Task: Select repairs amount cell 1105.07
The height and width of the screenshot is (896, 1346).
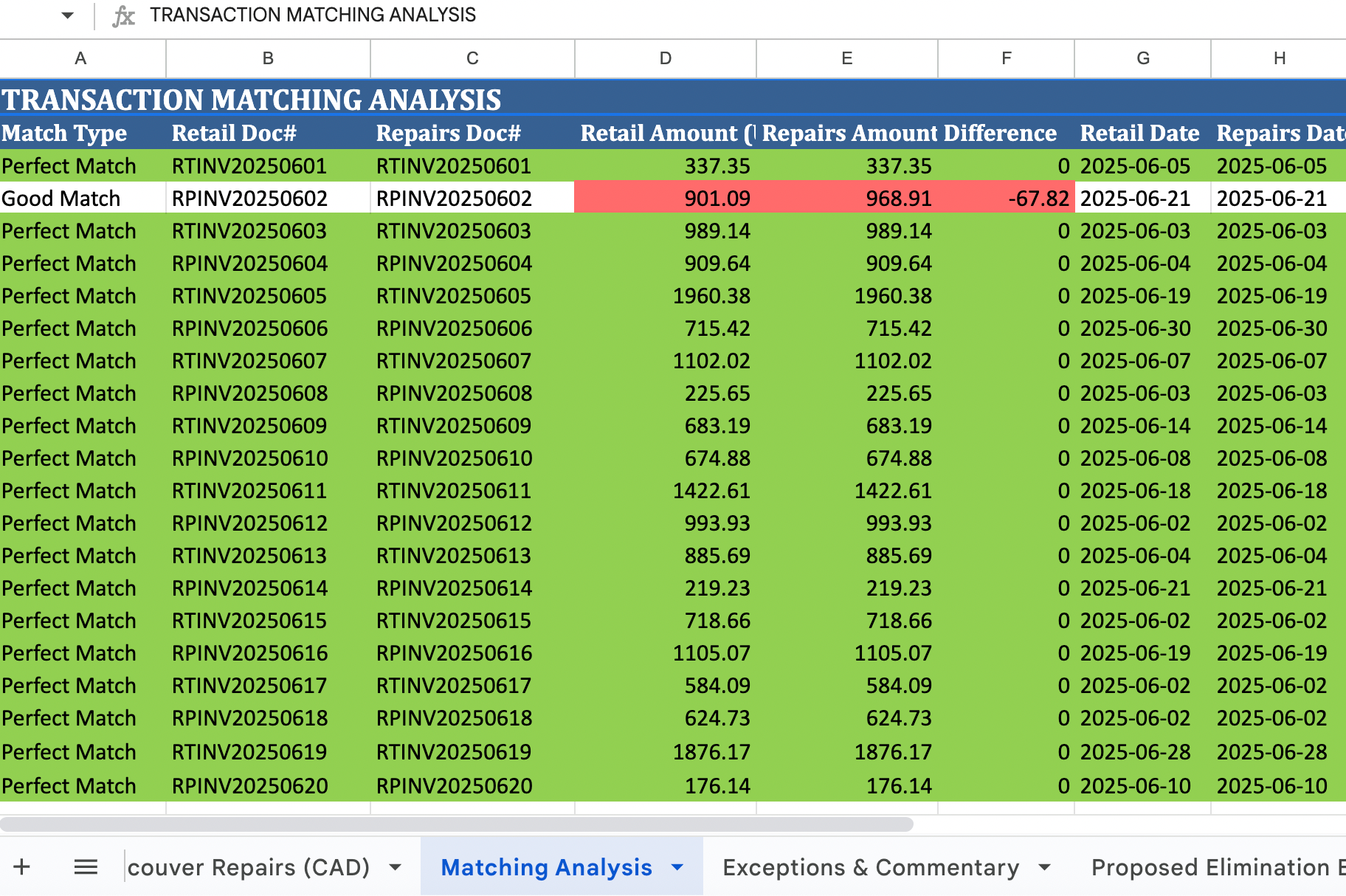Action: point(847,652)
